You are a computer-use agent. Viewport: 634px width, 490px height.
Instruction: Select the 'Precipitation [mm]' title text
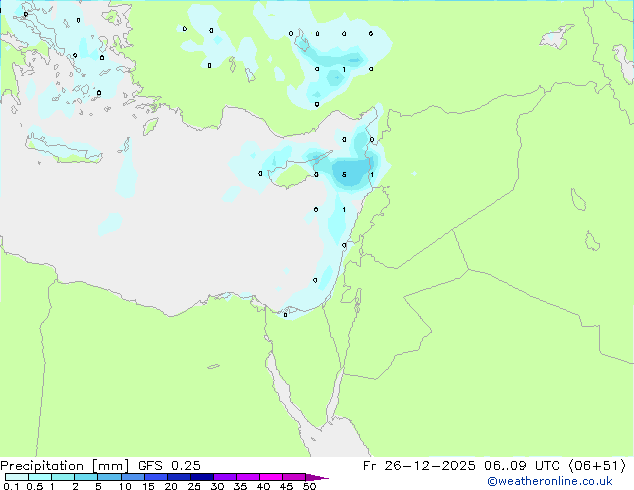[x=65, y=466]
